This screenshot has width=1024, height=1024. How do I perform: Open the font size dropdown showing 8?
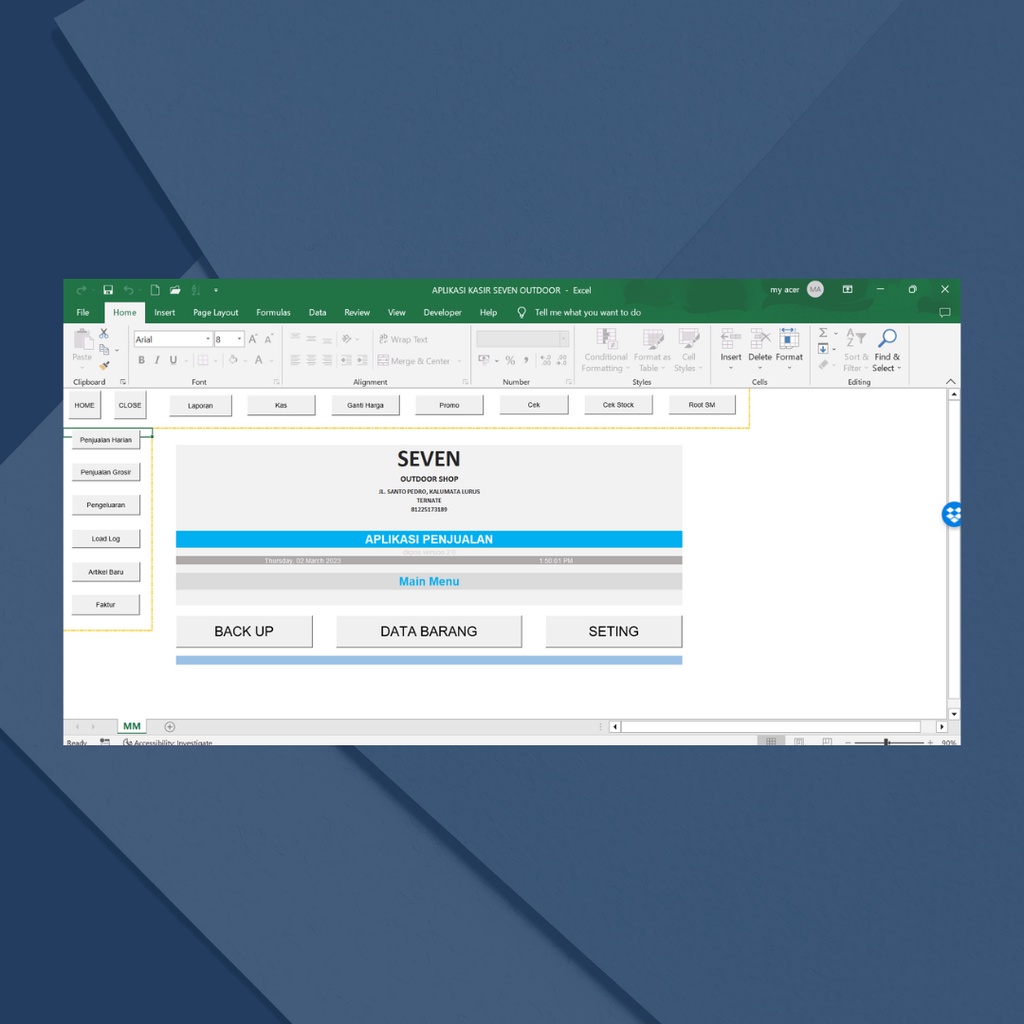(x=240, y=339)
